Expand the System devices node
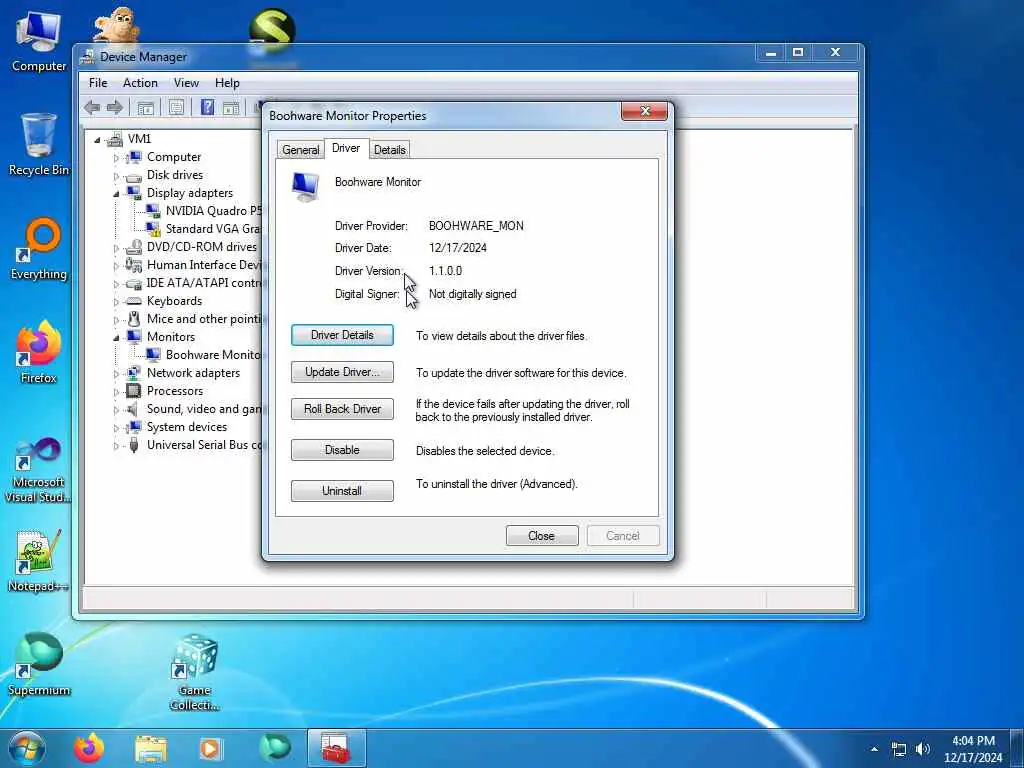Viewport: 1024px width, 768px height. [x=116, y=428]
